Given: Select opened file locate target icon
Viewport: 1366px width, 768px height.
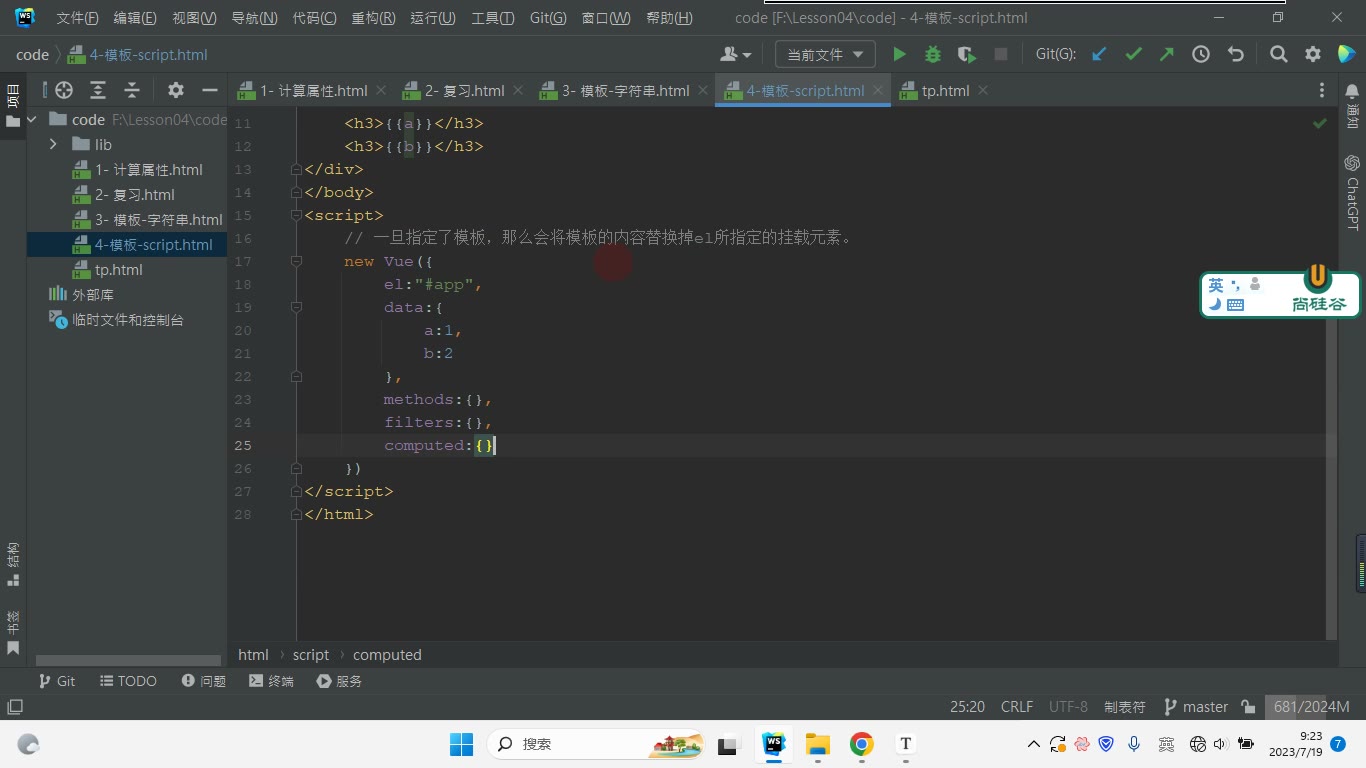Looking at the screenshot, I should [x=64, y=90].
